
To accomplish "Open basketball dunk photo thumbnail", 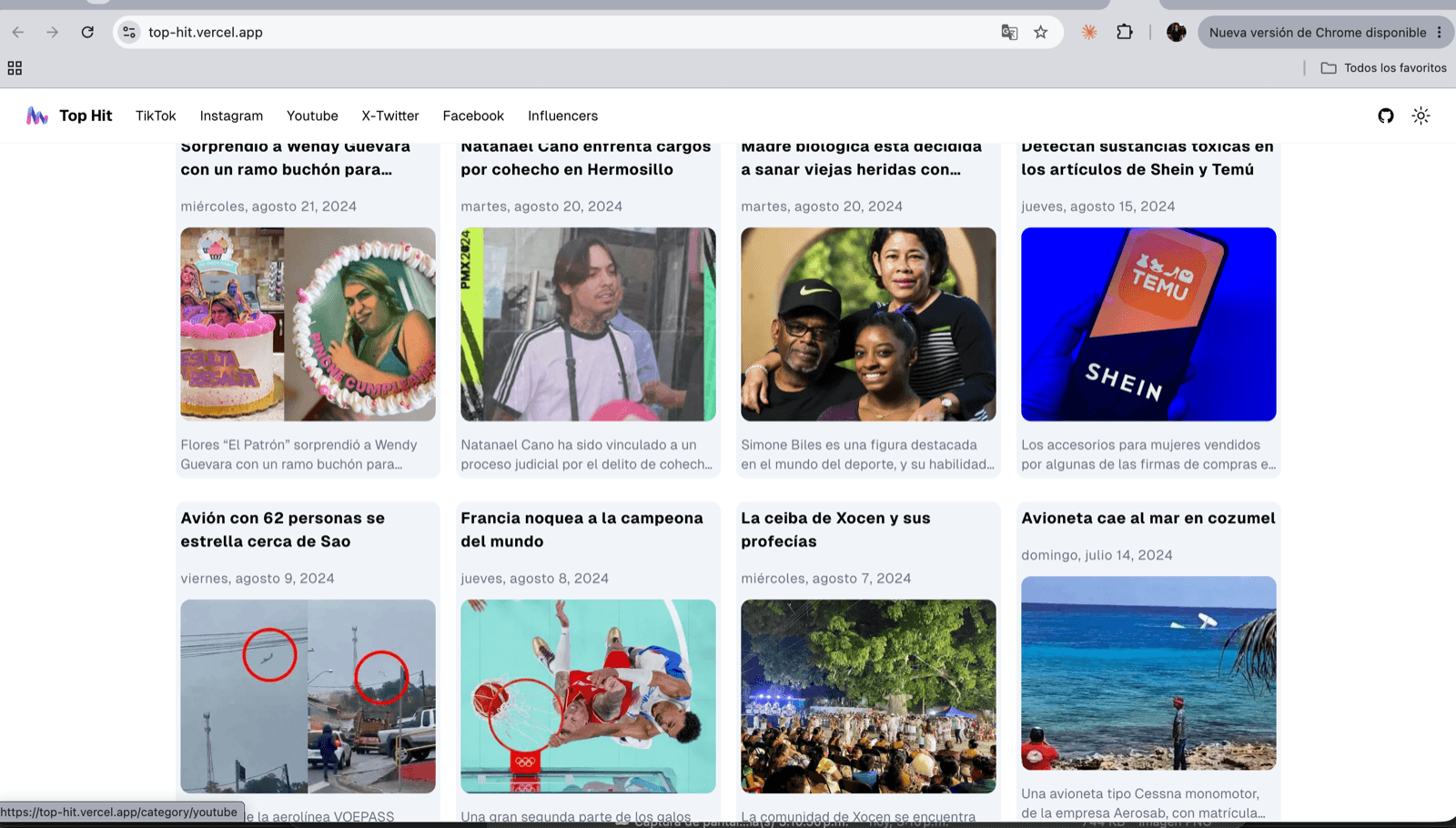I will pos(588,696).
